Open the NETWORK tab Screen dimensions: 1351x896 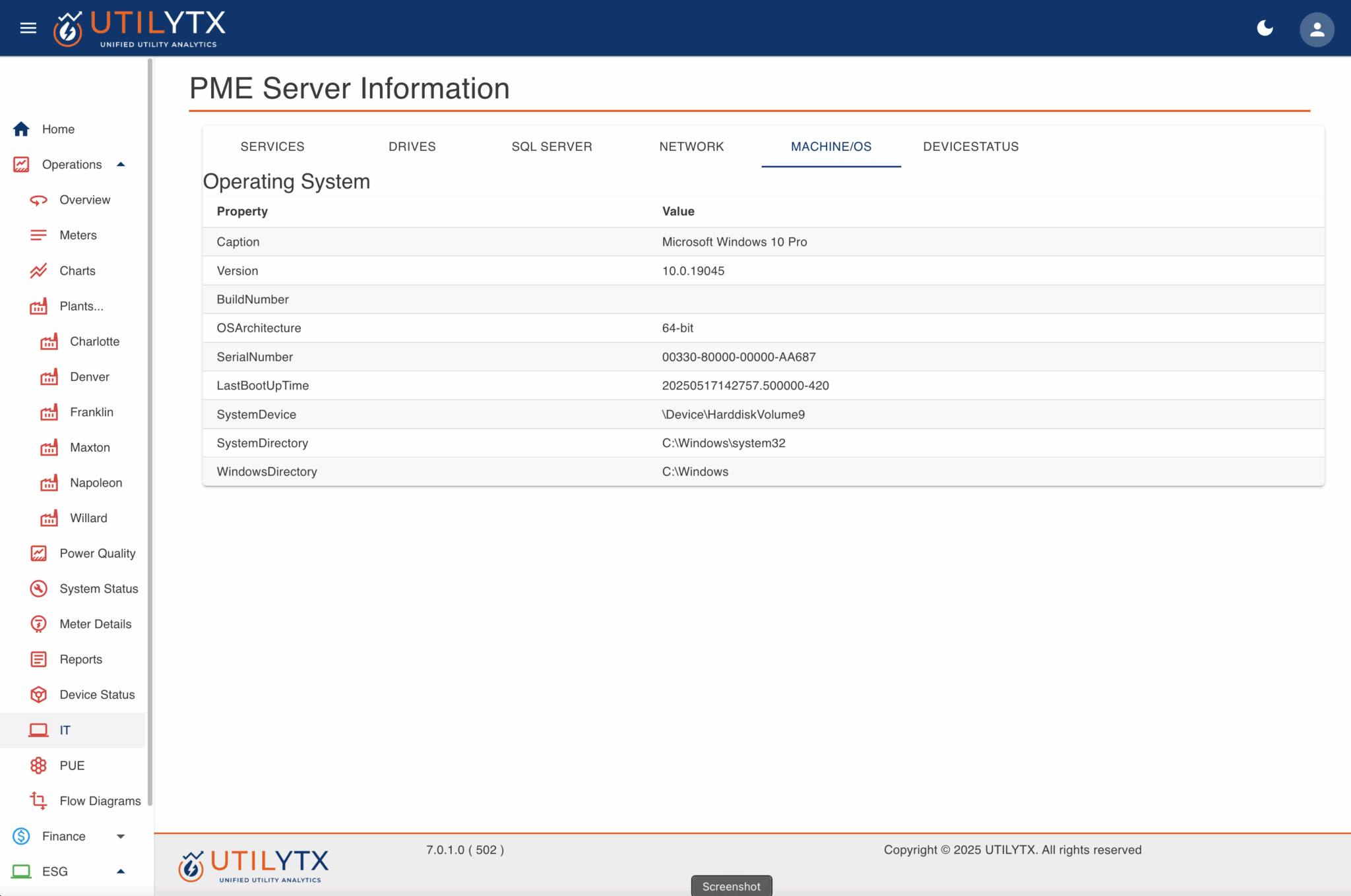click(x=691, y=146)
